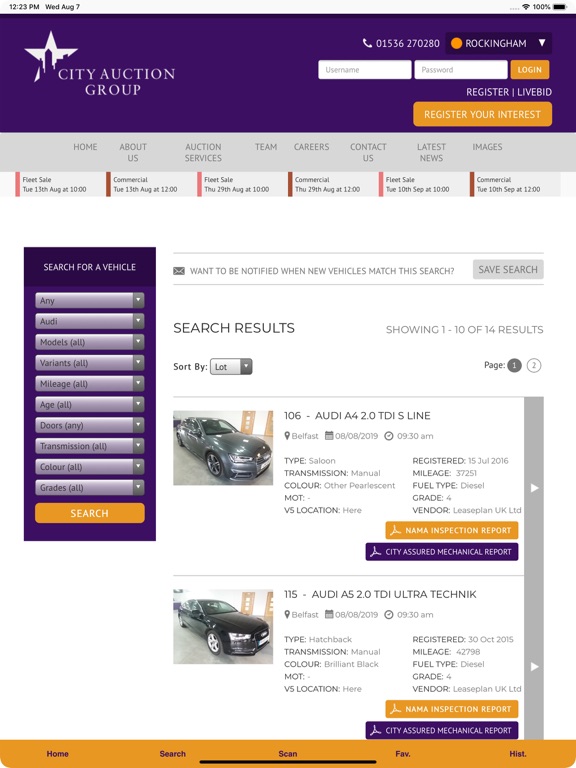
Task: Open City Assured Mechanical Report for lot 115
Action: point(442,730)
